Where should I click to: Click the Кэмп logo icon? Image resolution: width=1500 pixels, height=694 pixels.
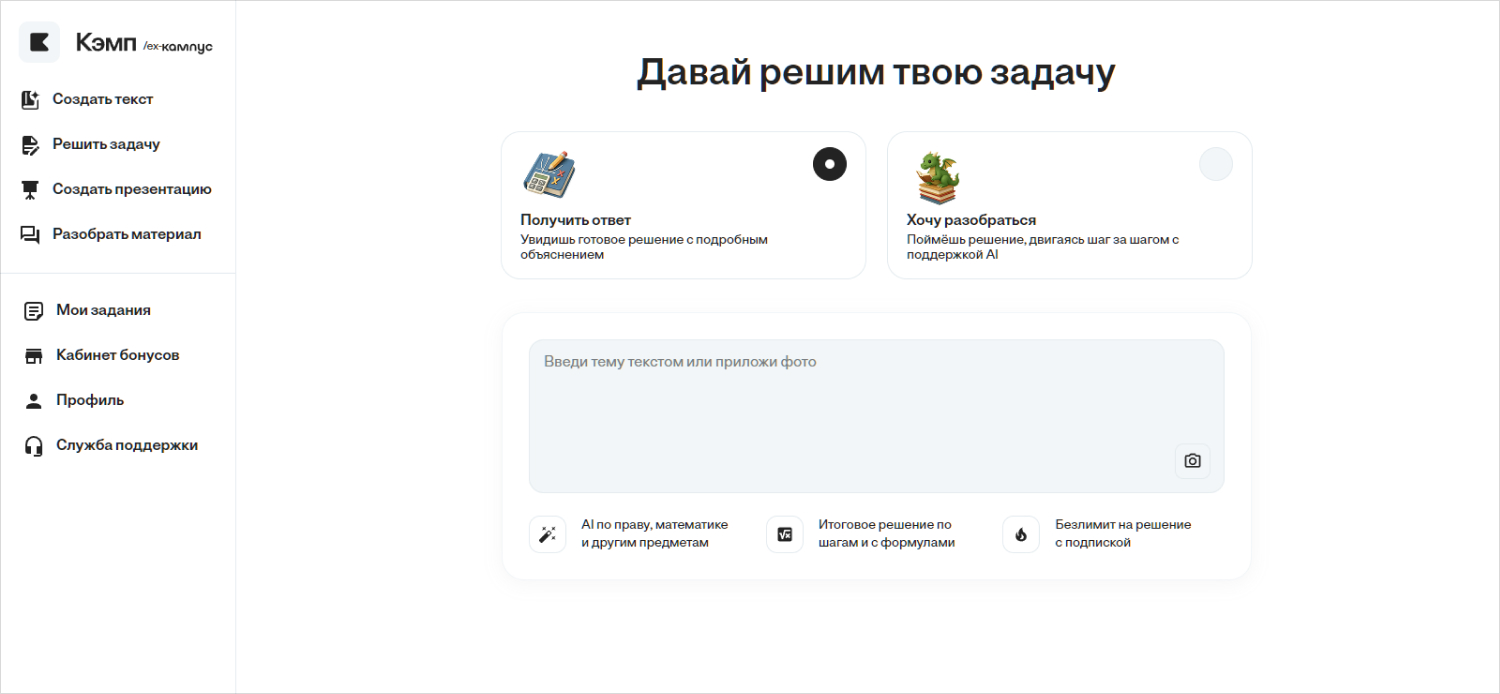[x=39, y=42]
